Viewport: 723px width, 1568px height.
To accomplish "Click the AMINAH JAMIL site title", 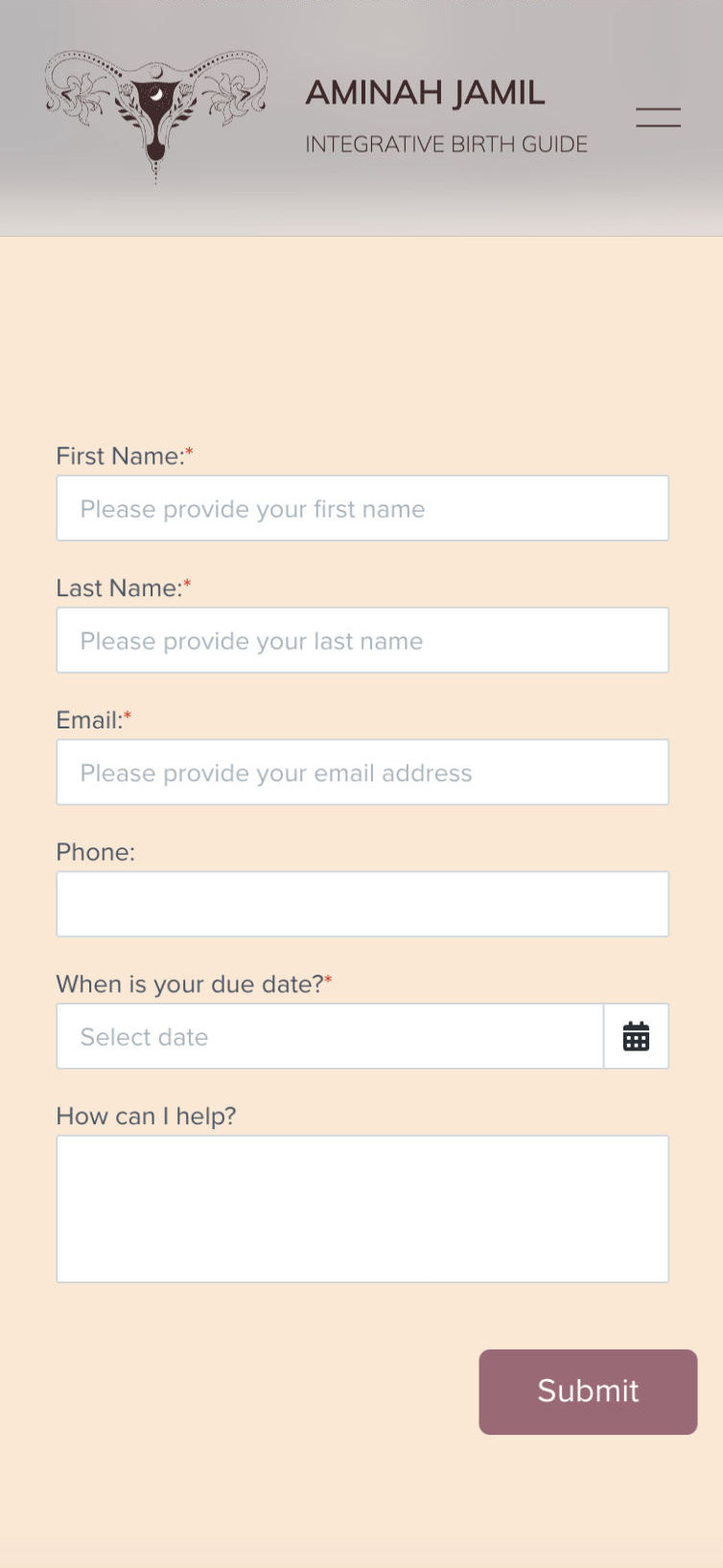I will pyautogui.click(x=425, y=93).
